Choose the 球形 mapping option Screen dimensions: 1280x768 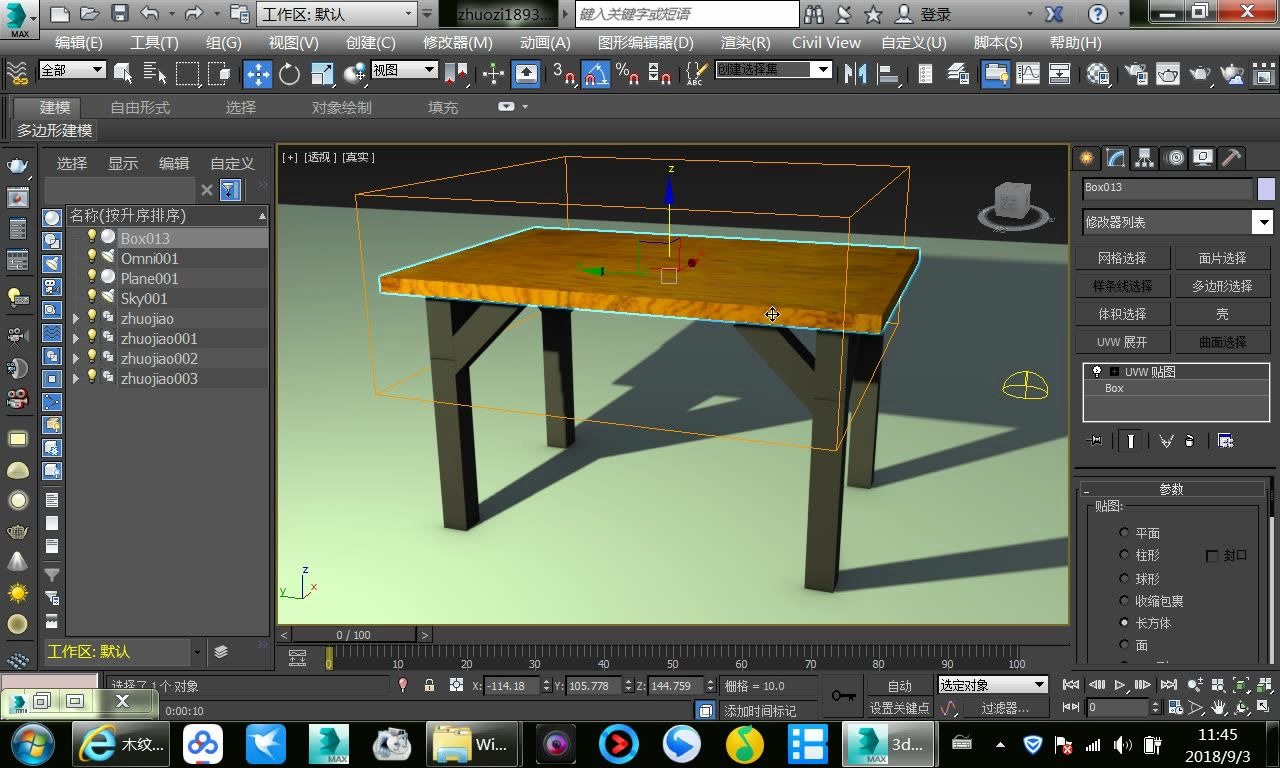coord(1125,578)
